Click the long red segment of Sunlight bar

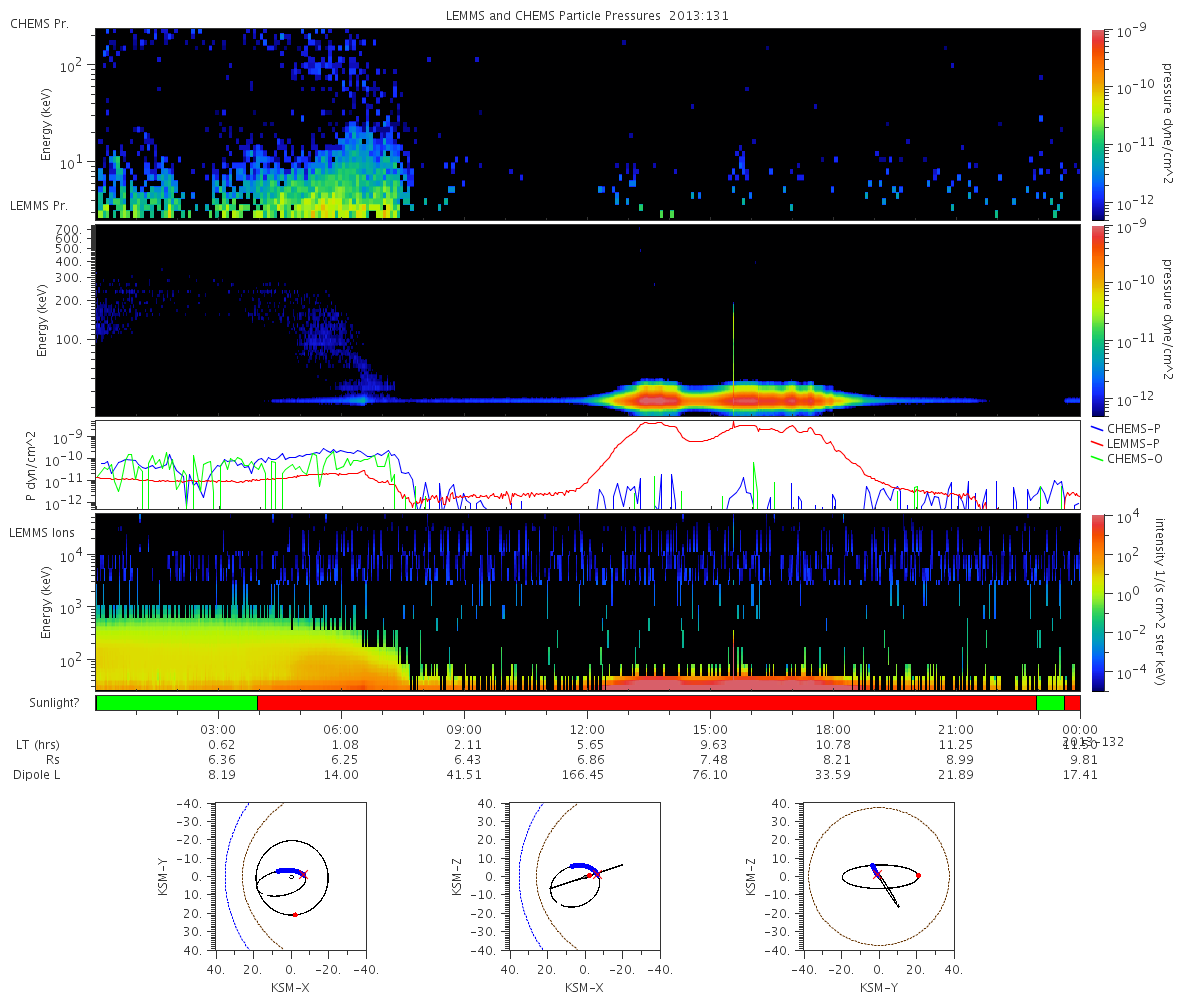coord(647,703)
